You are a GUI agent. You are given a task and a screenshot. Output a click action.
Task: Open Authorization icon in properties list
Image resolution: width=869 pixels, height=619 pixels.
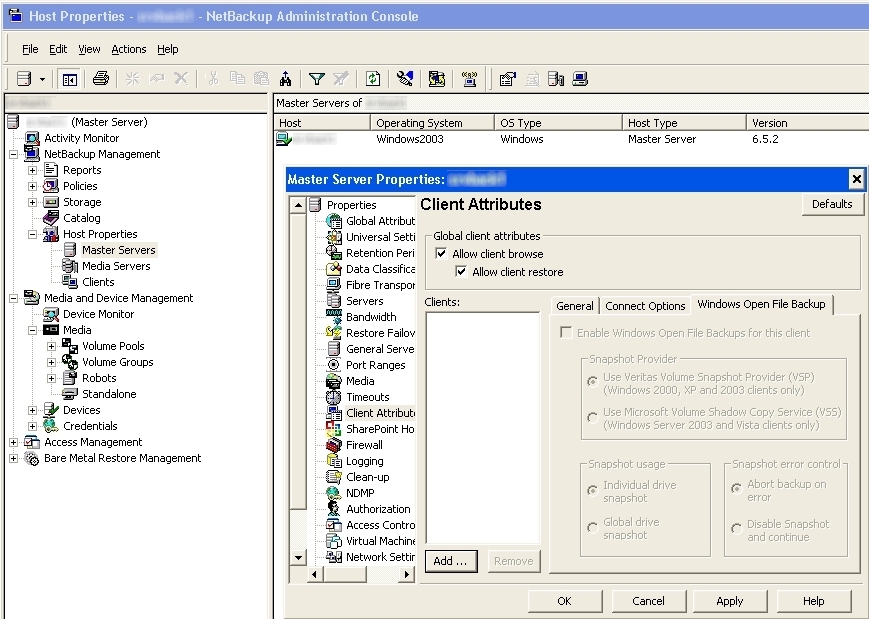tap(334, 509)
